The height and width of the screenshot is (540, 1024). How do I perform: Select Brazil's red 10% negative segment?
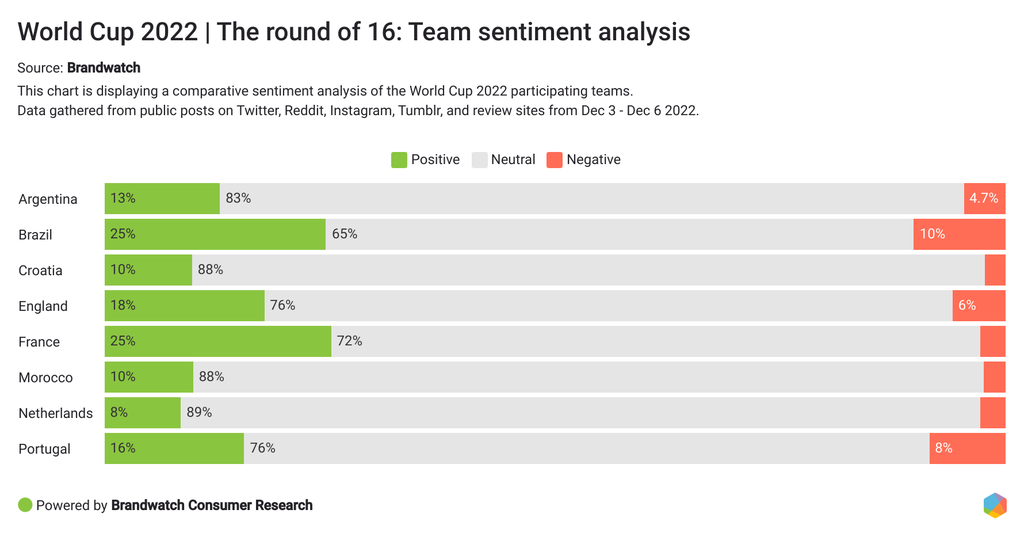coord(959,234)
